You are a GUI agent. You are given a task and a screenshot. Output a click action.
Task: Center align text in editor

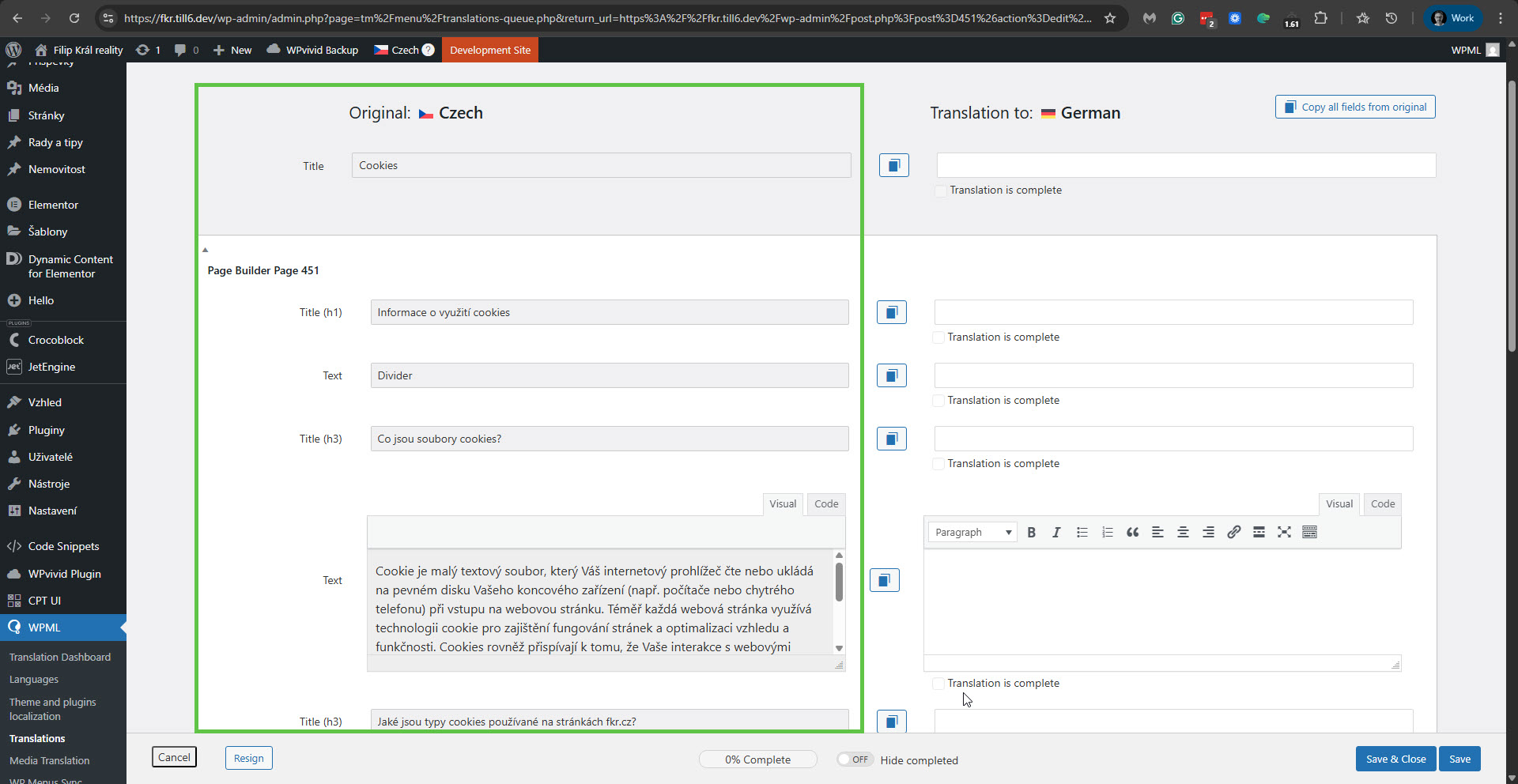(1183, 533)
